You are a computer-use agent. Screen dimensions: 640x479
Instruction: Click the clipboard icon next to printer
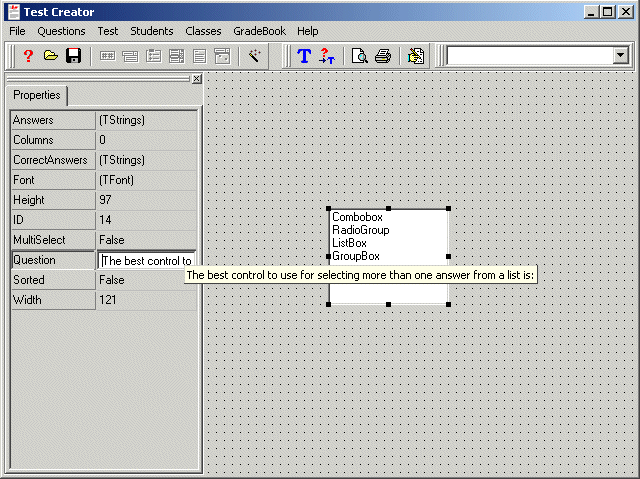[416, 56]
